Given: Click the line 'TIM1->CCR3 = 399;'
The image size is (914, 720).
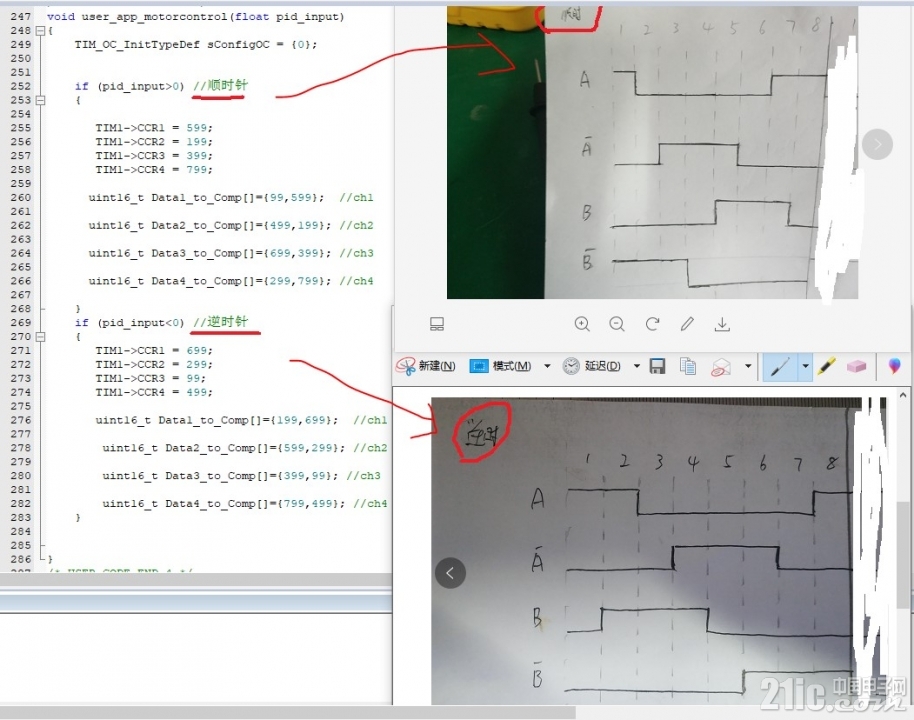Looking at the screenshot, I should pyautogui.click(x=154, y=156).
